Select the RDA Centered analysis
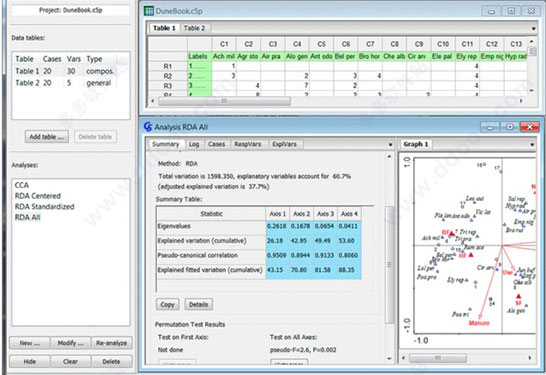 pos(38,196)
